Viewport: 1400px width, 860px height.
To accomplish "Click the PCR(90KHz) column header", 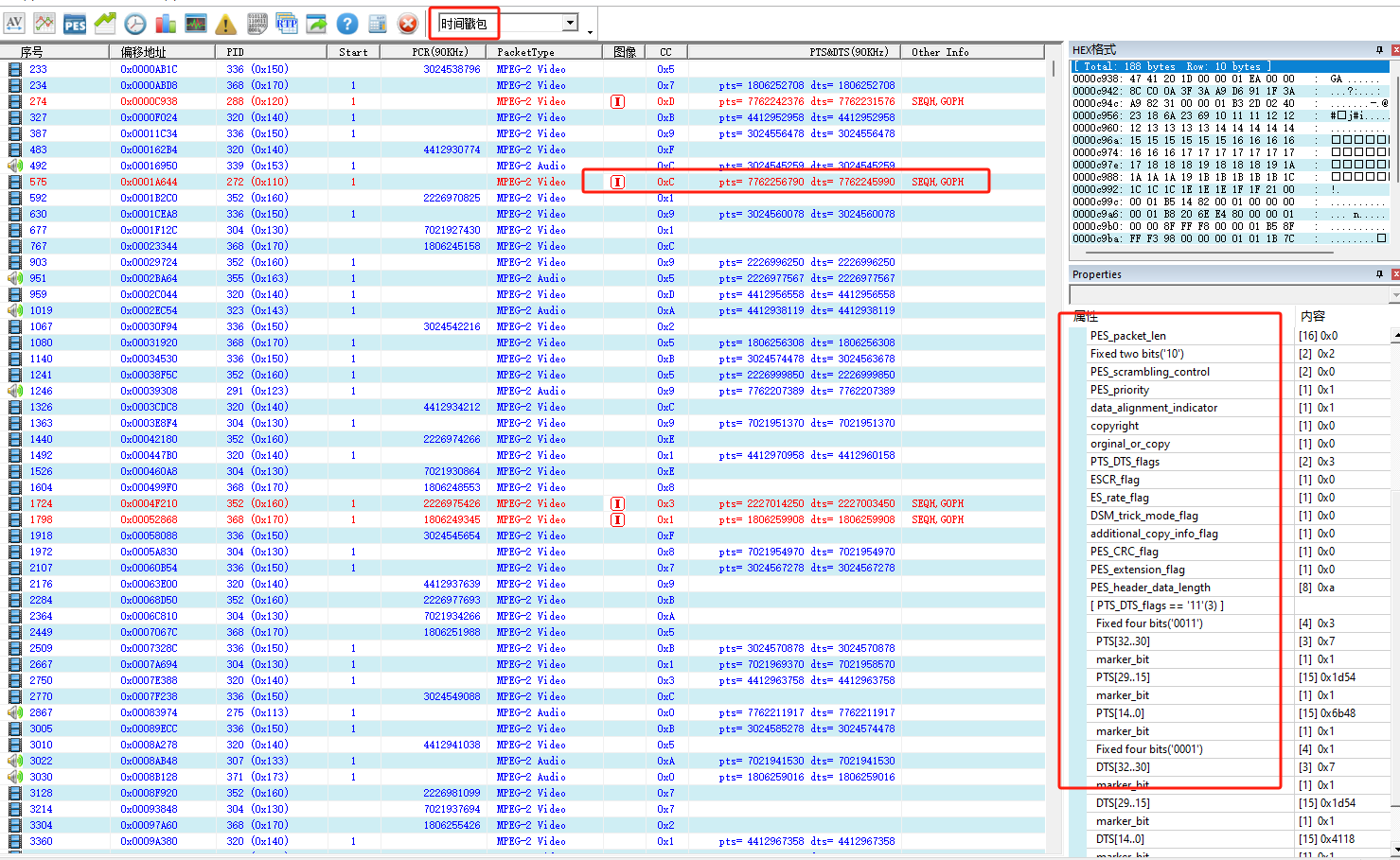I will pyautogui.click(x=439, y=52).
